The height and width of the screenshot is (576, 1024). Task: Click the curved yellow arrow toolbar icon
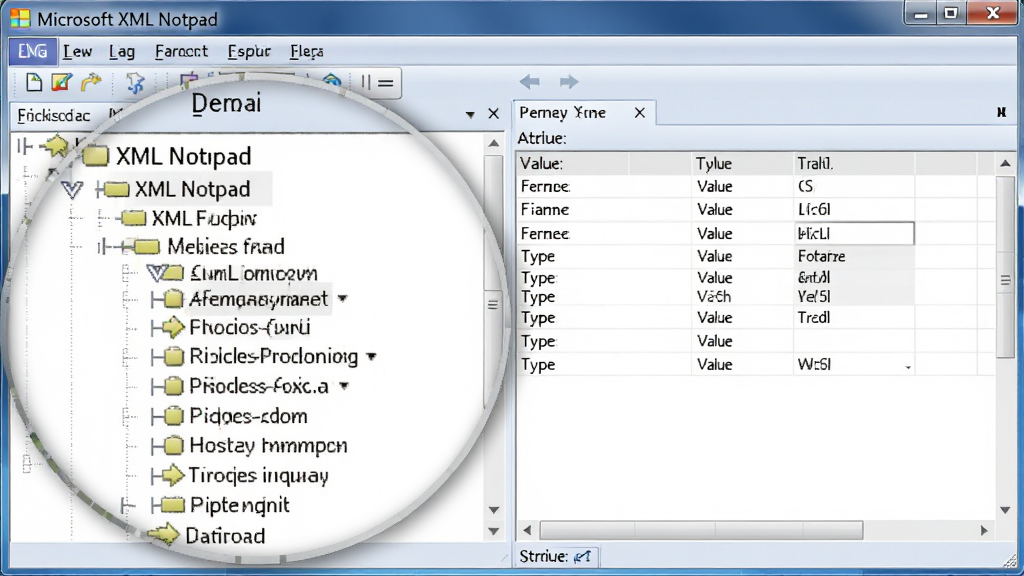(x=91, y=82)
